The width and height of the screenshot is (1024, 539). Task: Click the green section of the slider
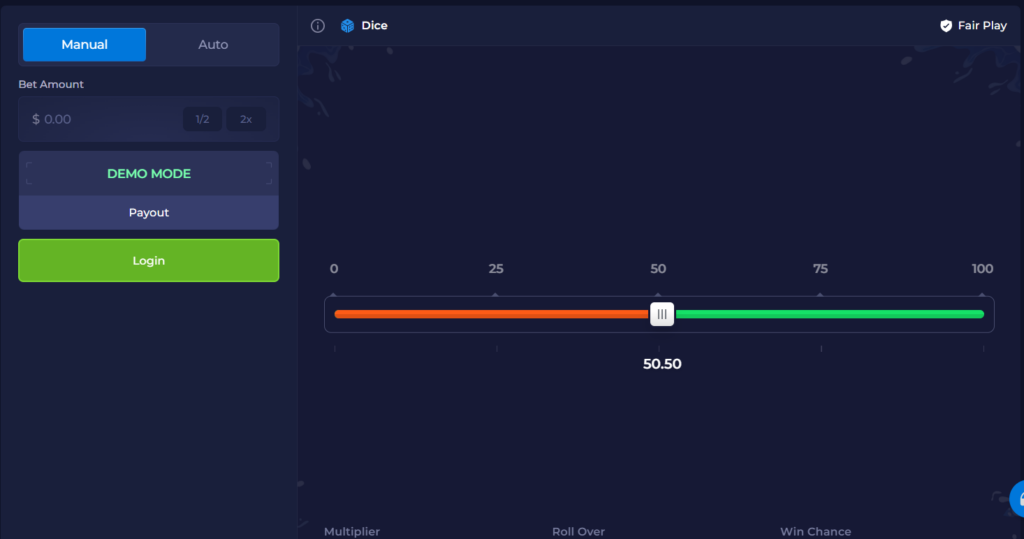tap(830, 314)
